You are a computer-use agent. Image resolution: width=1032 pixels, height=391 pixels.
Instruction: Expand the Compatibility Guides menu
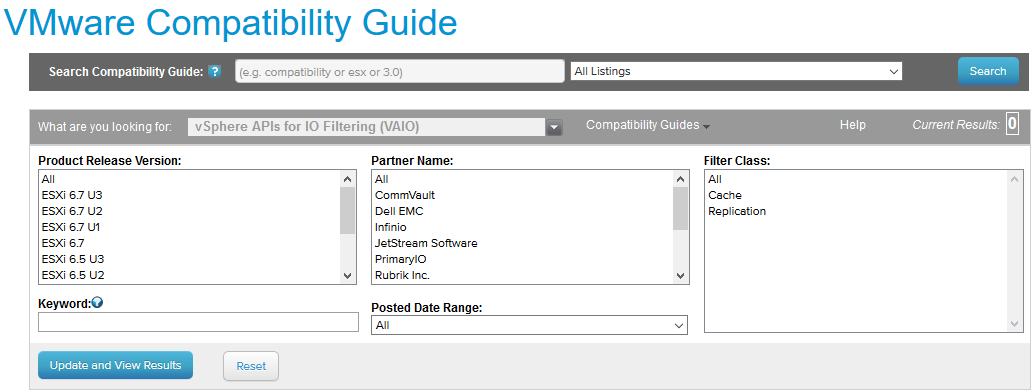[x=648, y=125]
